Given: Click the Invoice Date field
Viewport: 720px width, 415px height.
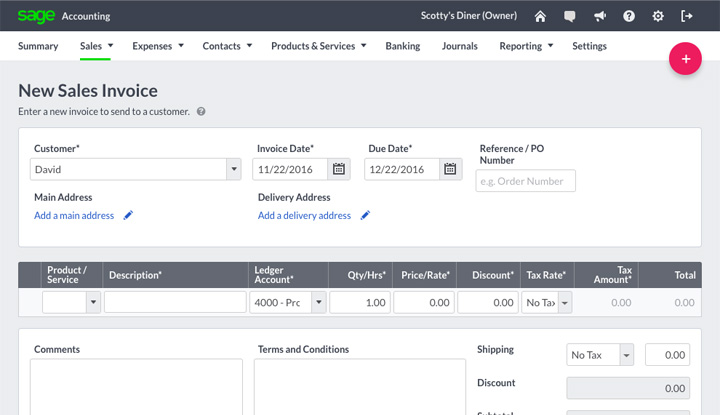Looking at the screenshot, I should [290, 169].
